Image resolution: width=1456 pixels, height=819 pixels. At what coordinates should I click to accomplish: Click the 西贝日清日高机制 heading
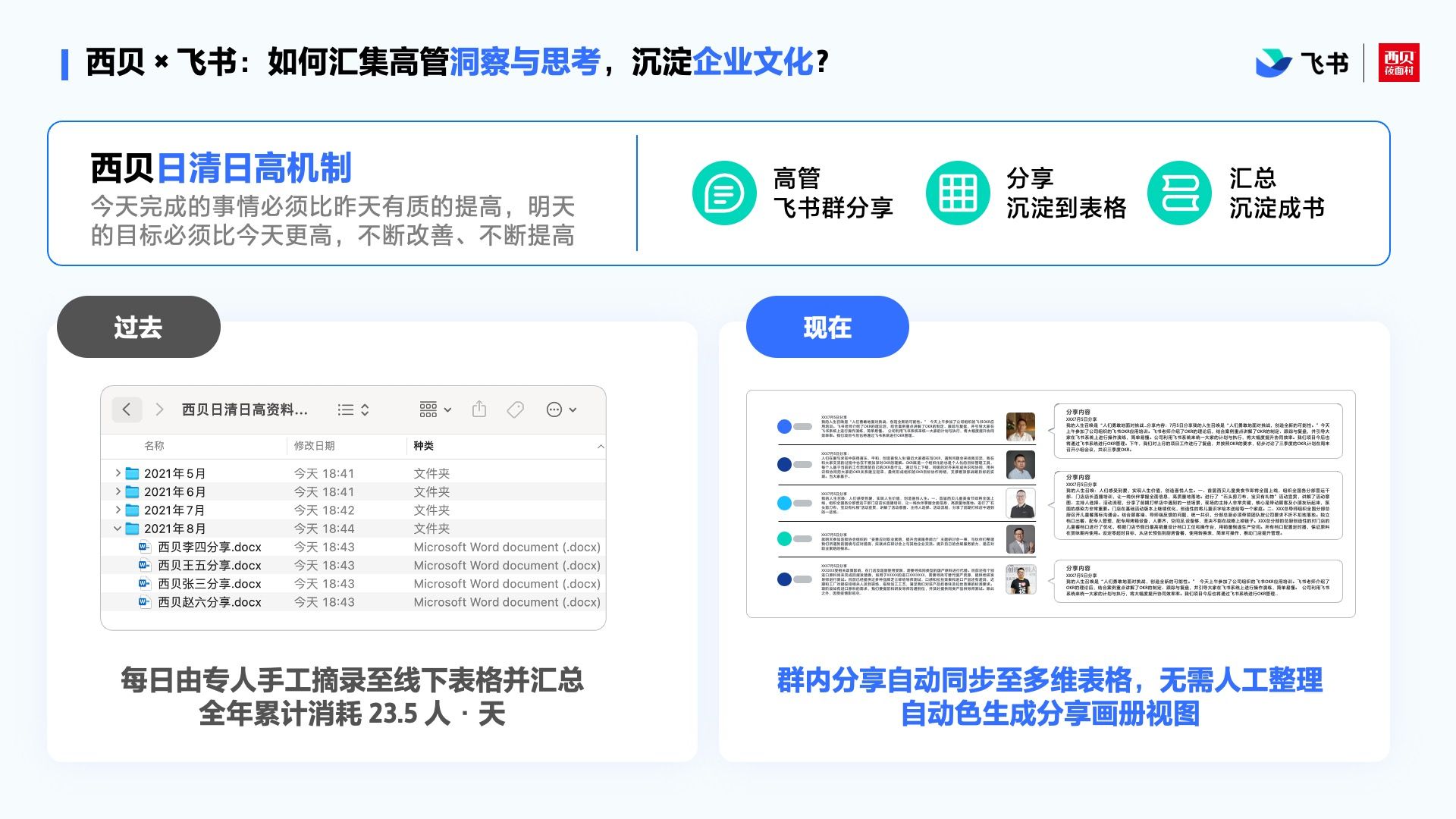point(221,168)
